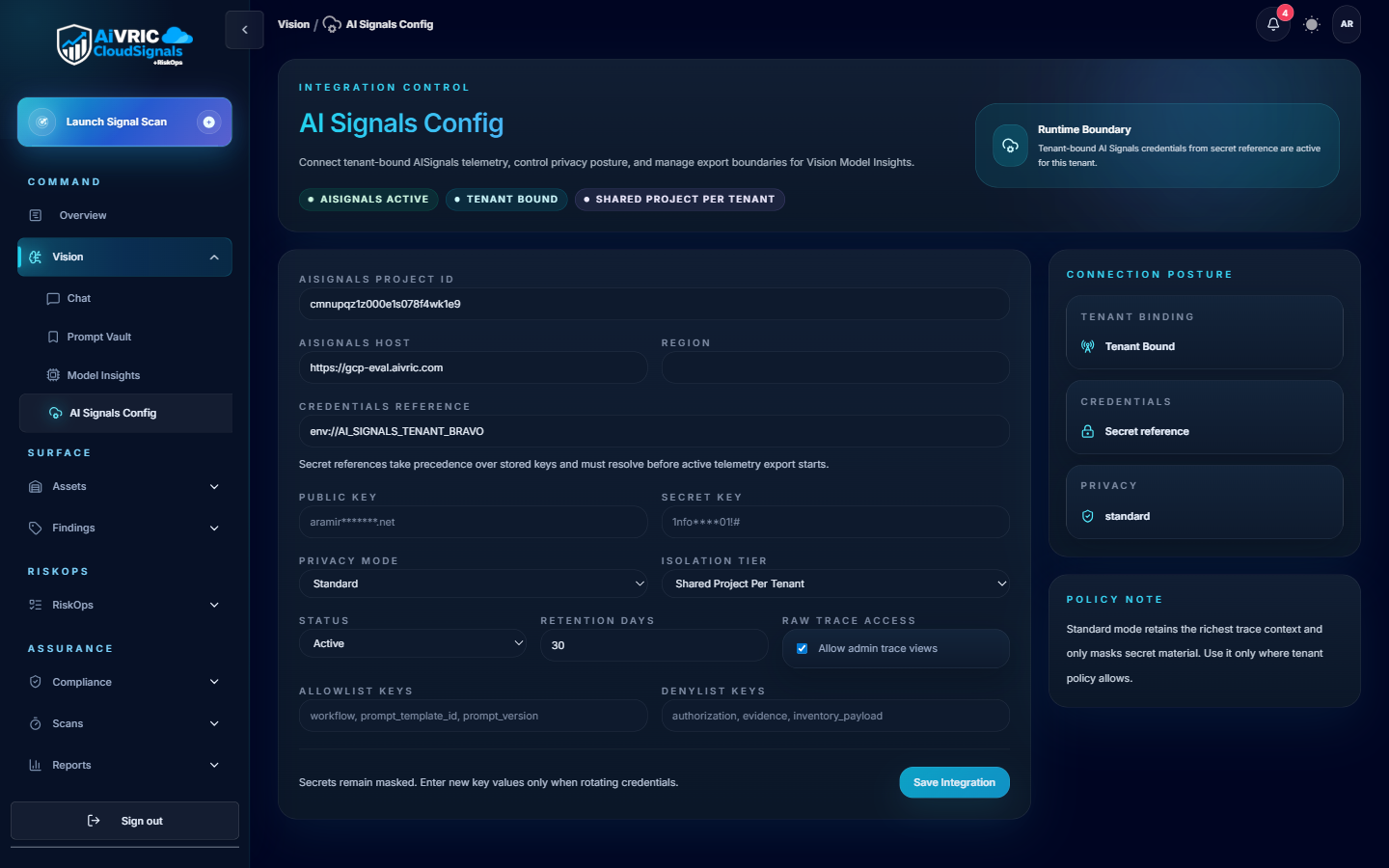This screenshot has width=1389, height=868.
Task: Click the Assets sidebar icon
Action: pos(36,486)
